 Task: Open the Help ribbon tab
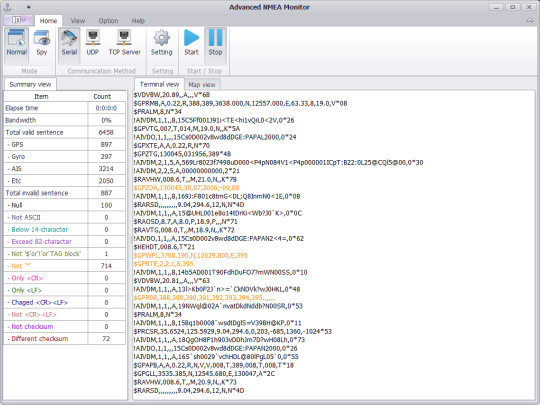pos(138,21)
